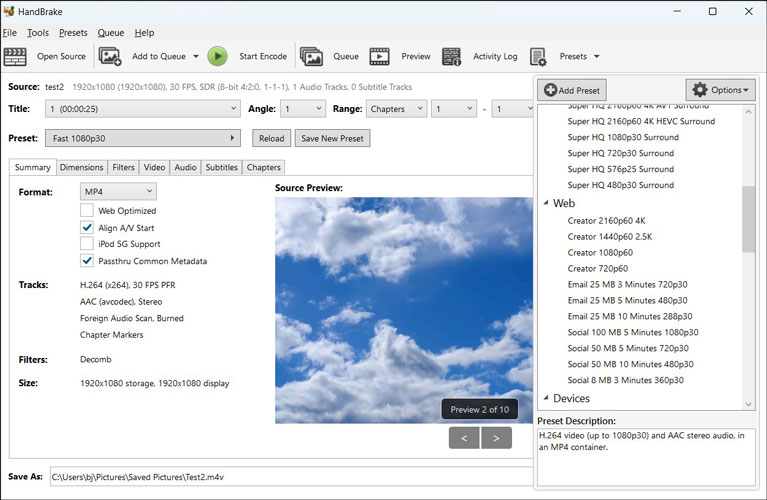This screenshot has height=500, width=767.
Task: Click the source preview clouds image
Action: [x=404, y=310]
